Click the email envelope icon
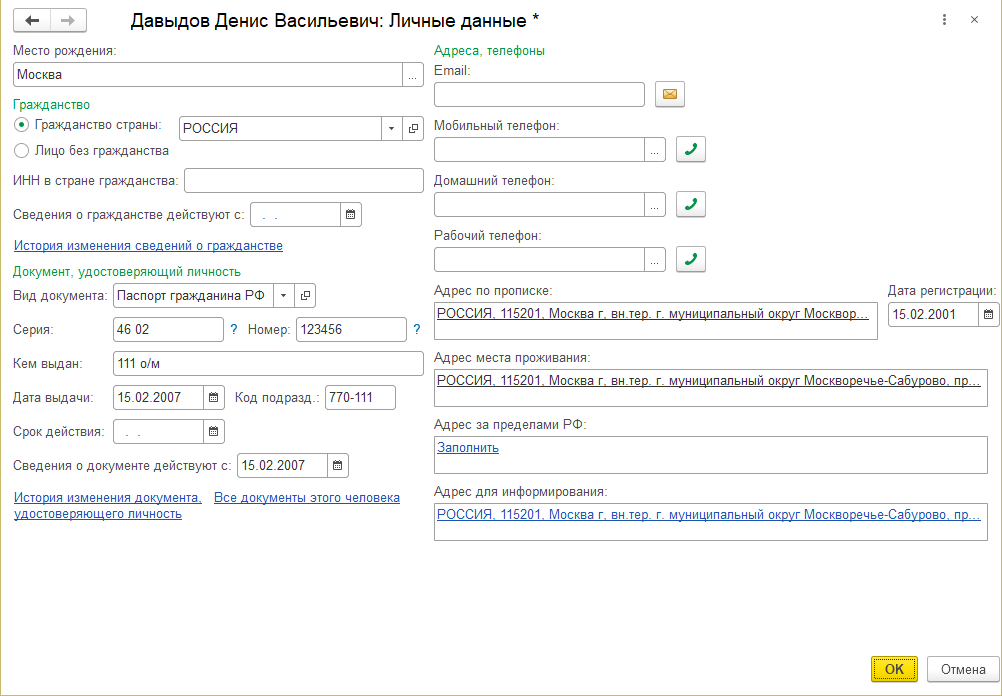 click(669, 95)
